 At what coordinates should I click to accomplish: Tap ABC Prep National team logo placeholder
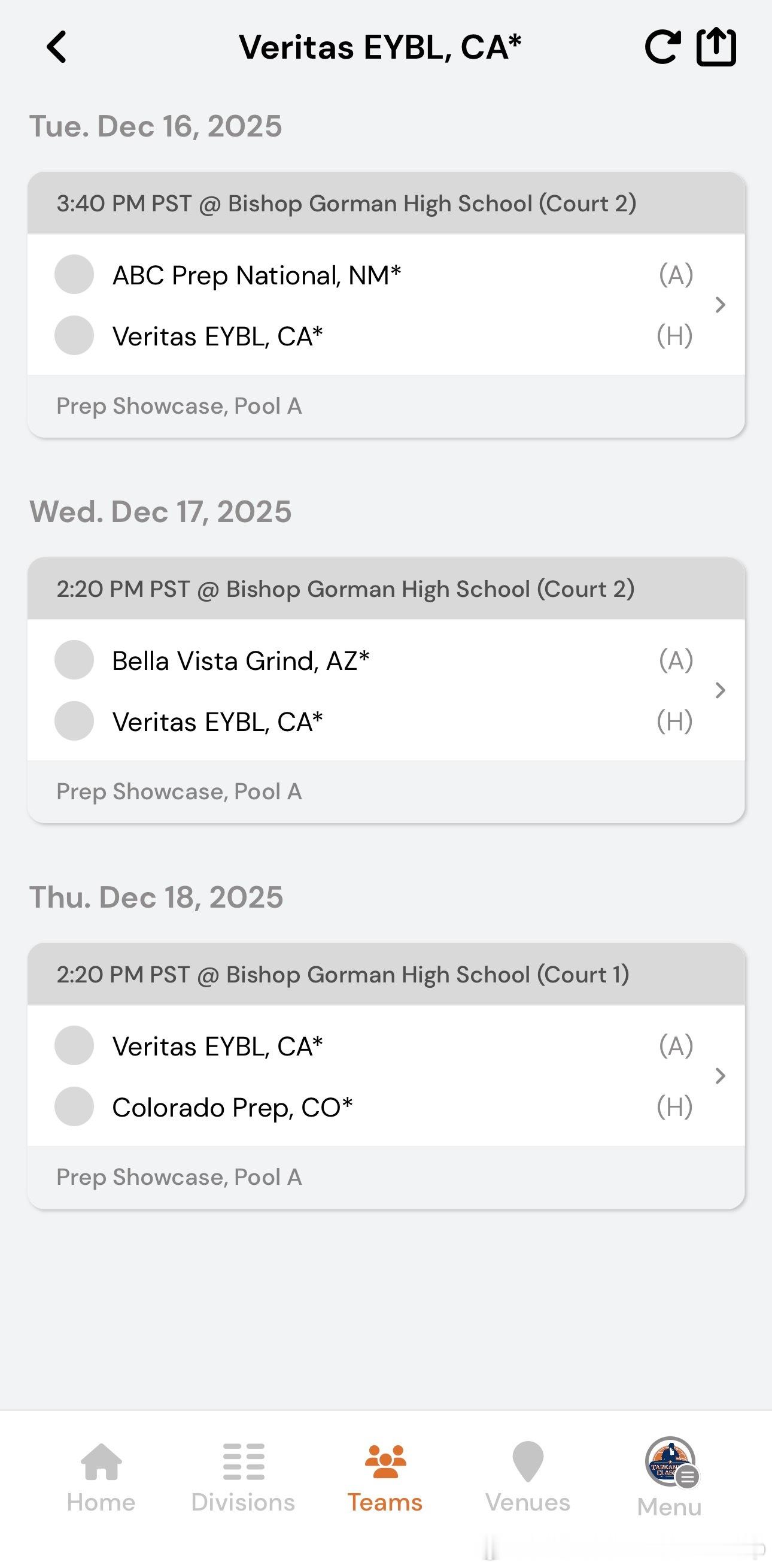74,275
